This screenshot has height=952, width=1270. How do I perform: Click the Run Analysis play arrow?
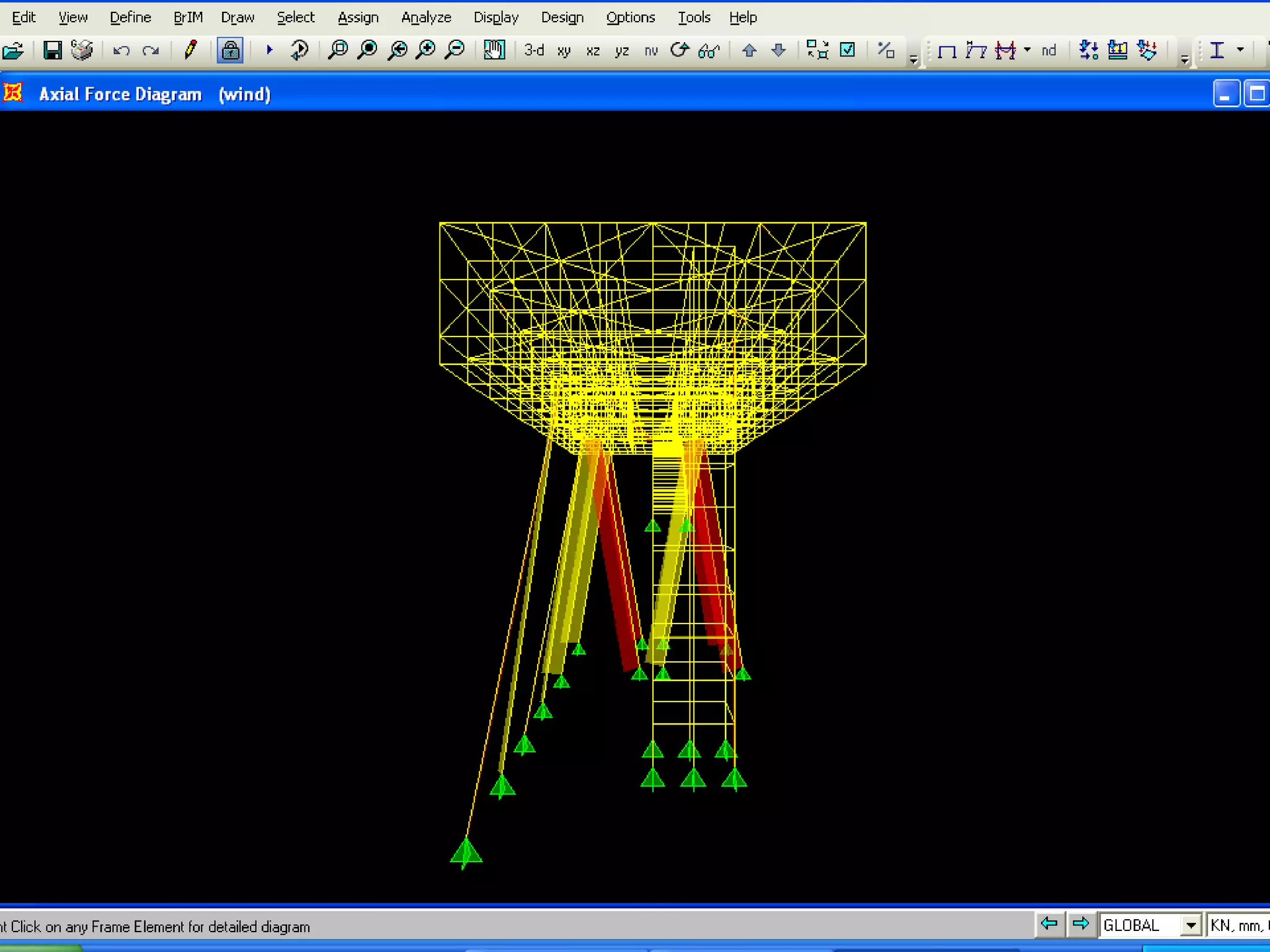click(x=269, y=50)
